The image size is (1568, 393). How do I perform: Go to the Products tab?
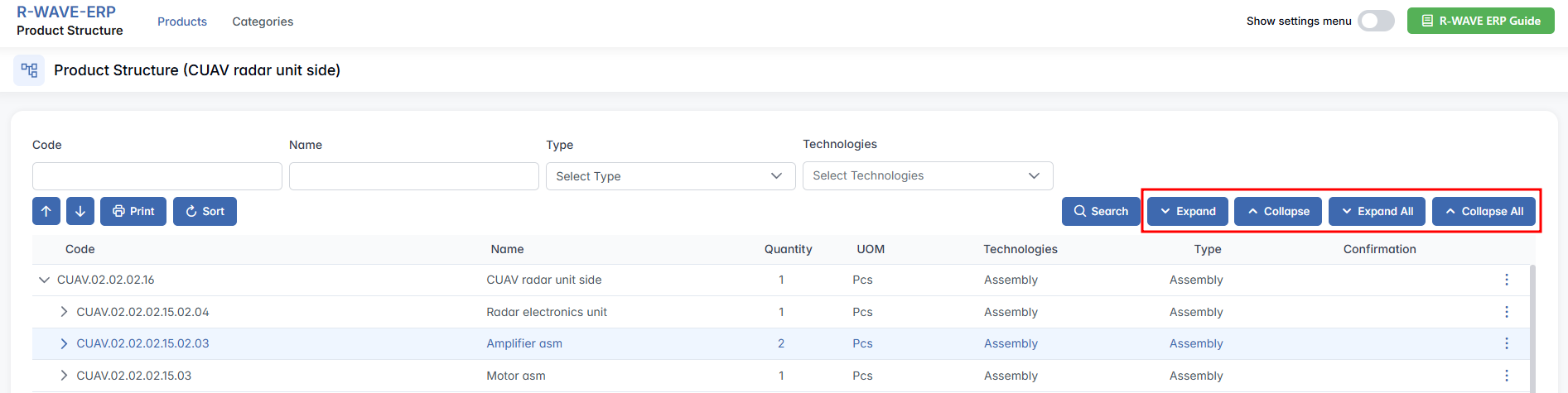(182, 22)
